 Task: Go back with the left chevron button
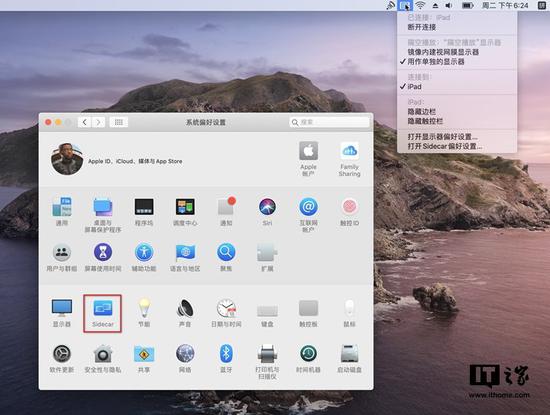click(x=85, y=122)
